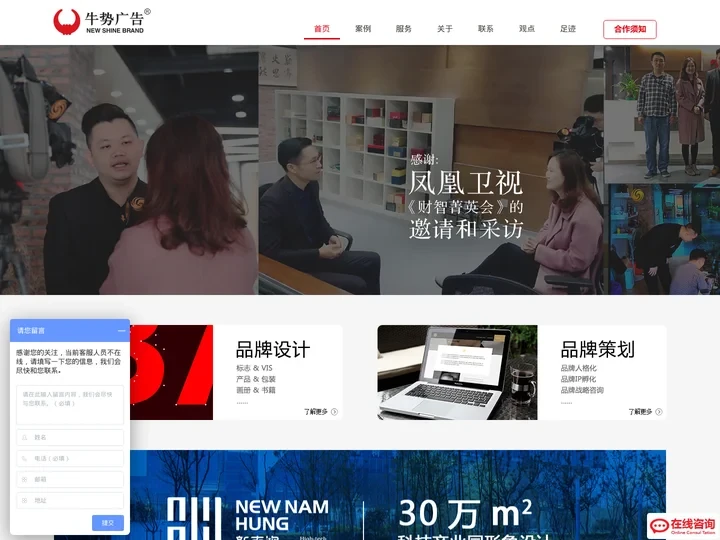The width and height of the screenshot is (720, 540).
Task: Click the person icon in 姓名 field
Action: tap(24, 438)
